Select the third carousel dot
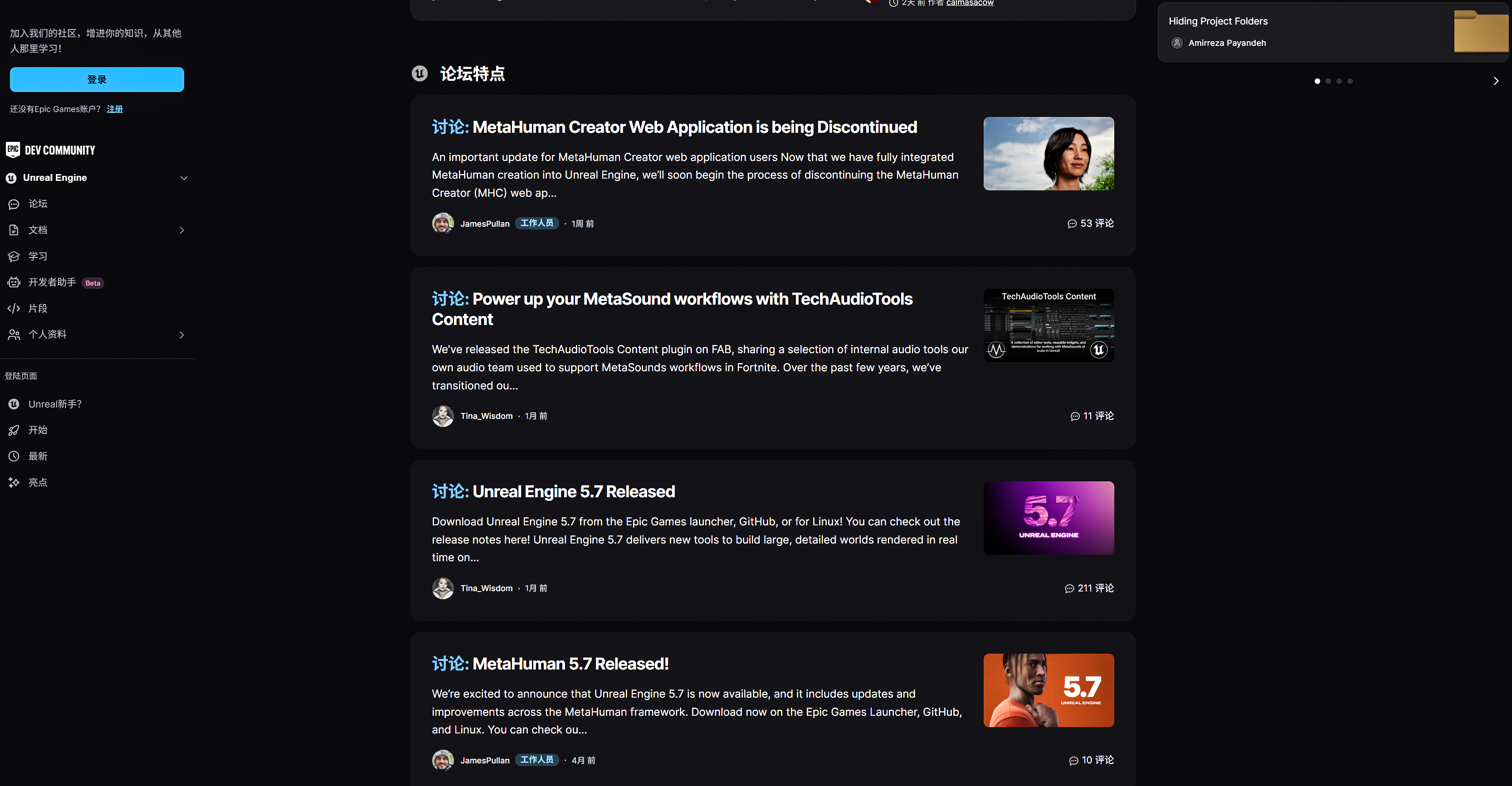The width and height of the screenshot is (1512, 786). tap(1339, 81)
